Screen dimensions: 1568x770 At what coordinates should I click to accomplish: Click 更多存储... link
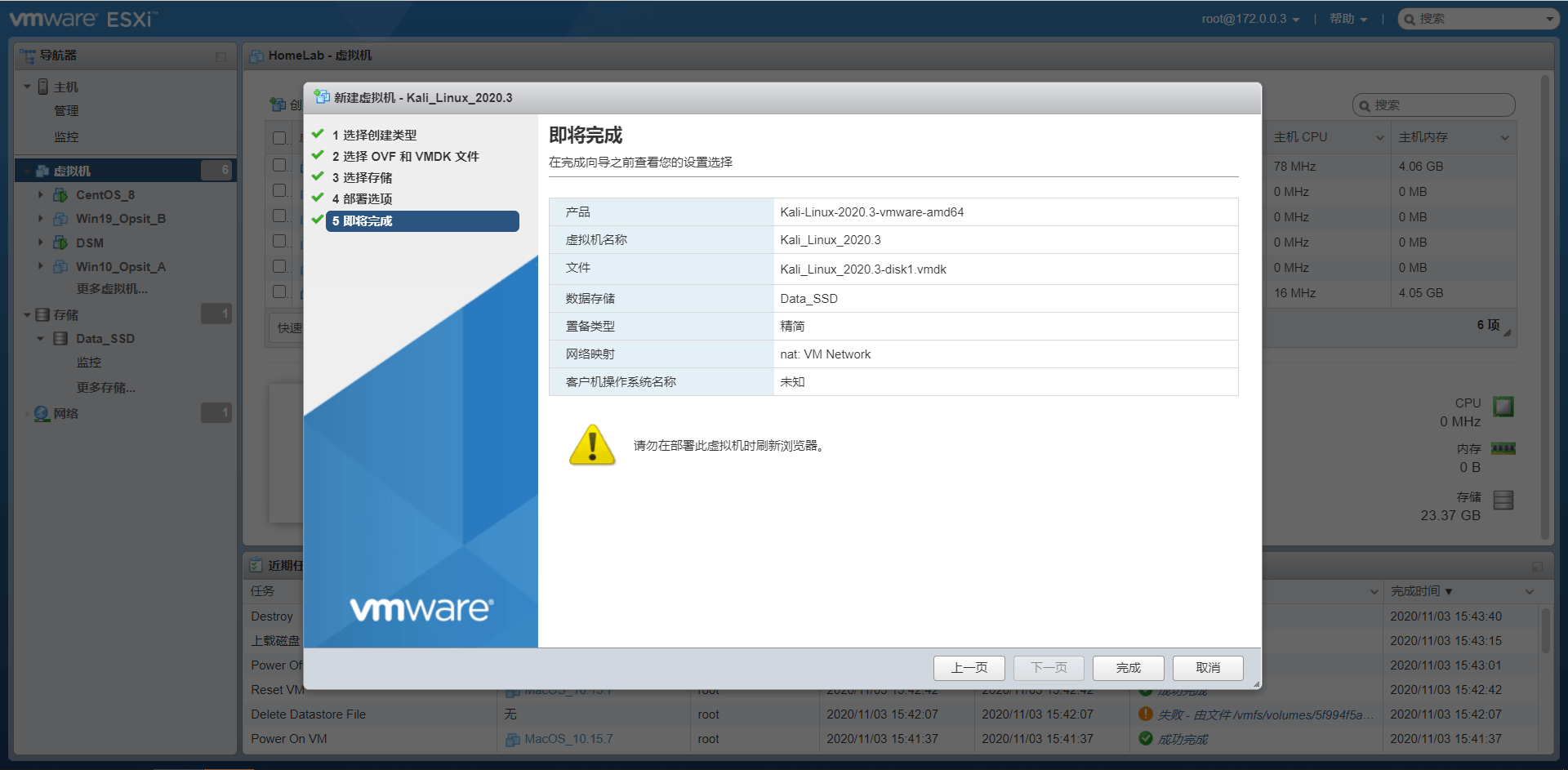click(x=106, y=388)
